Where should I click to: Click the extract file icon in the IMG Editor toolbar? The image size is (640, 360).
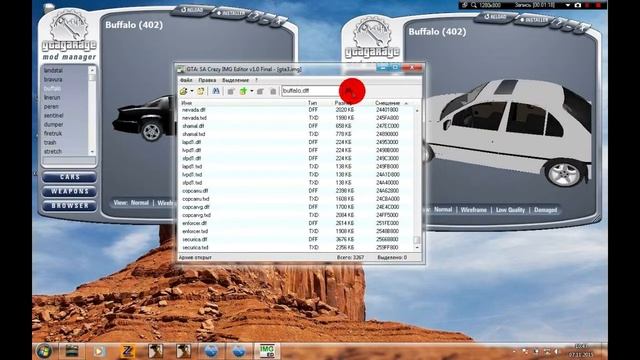231,91
